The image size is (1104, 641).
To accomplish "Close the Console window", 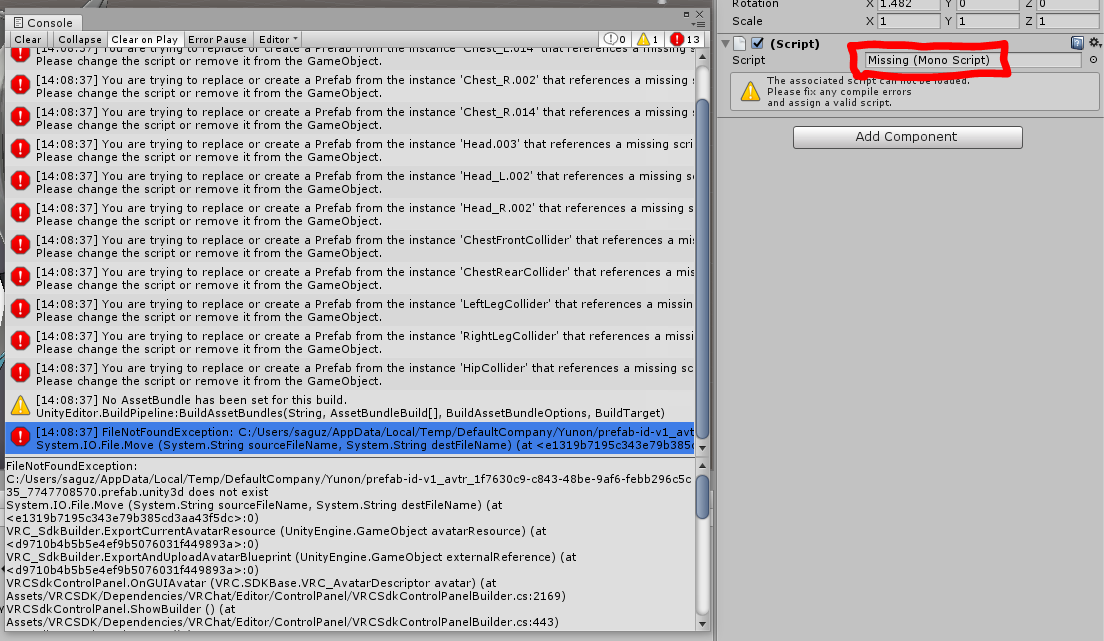I will 699,14.
